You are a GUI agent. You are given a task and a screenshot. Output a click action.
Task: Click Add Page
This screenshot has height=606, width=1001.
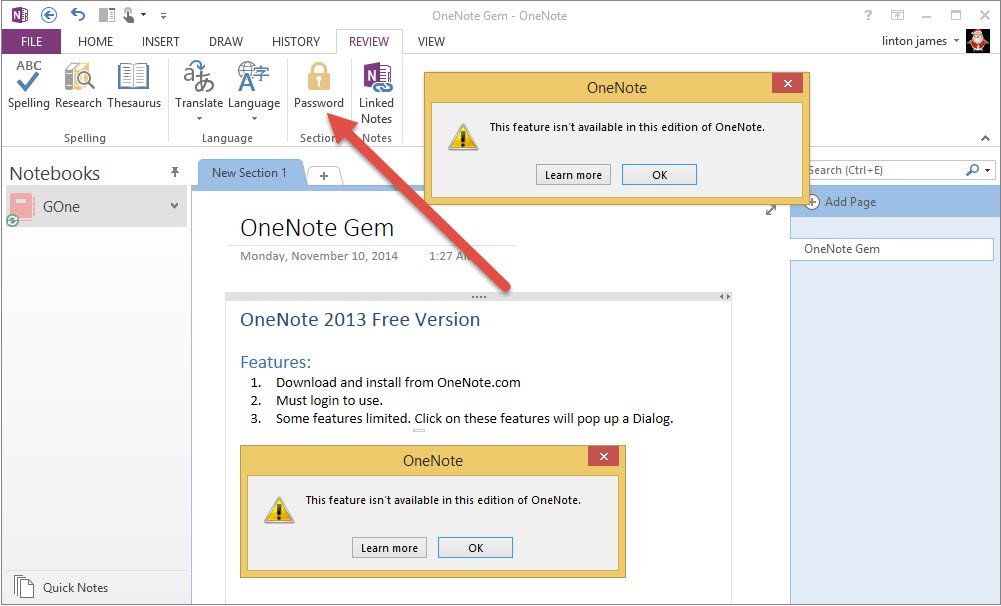[841, 202]
